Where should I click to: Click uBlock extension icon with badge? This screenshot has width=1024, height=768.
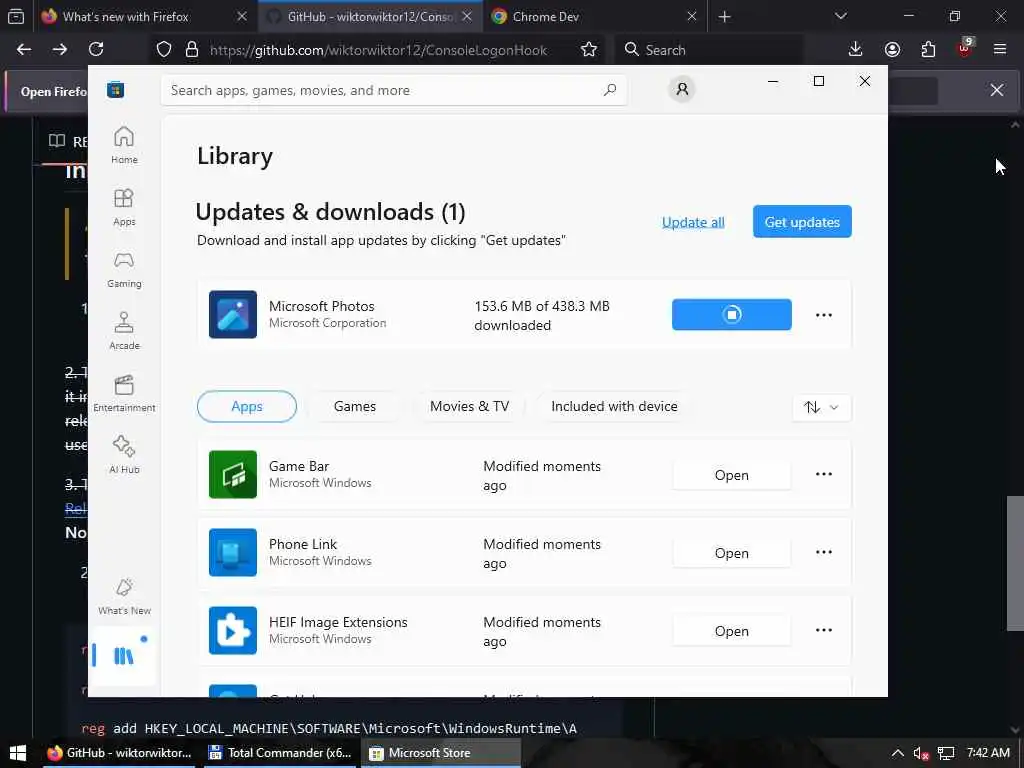tap(965, 48)
